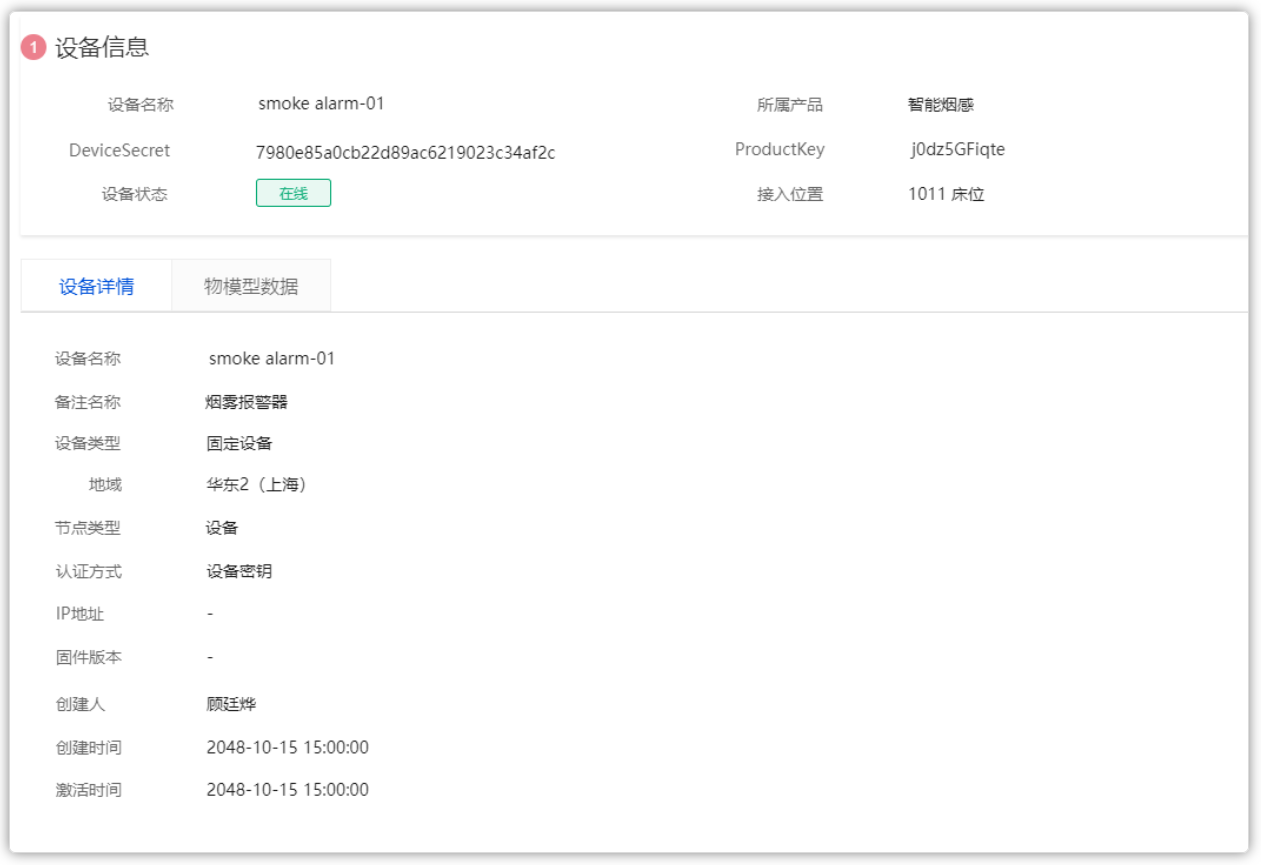
Task: Click the 激活时间 value 2048-10-15 15:00:00
Action: (x=288, y=790)
